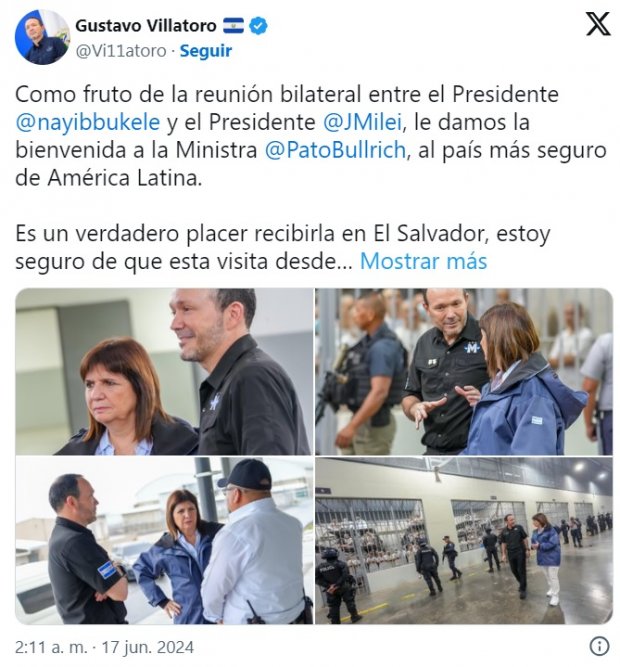Viewport: 620px width, 667px height.
Task: Click the 'Es un verdadero placer' paragraph
Action: (283, 247)
